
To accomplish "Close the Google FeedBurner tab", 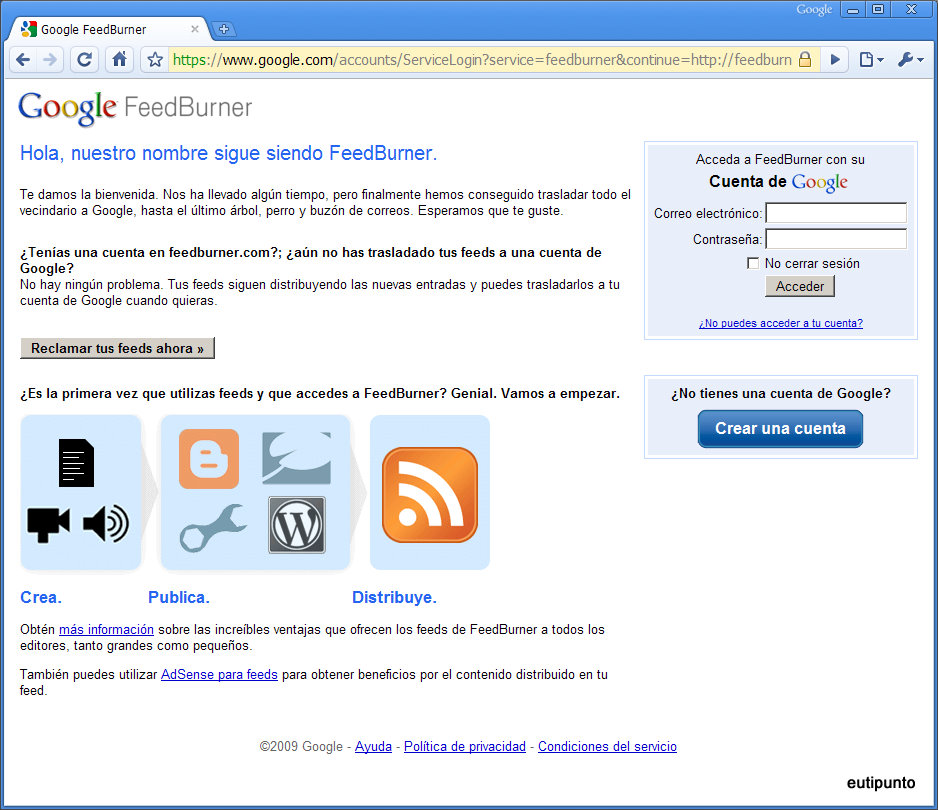I will pyautogui.click(x=194, y=29).
